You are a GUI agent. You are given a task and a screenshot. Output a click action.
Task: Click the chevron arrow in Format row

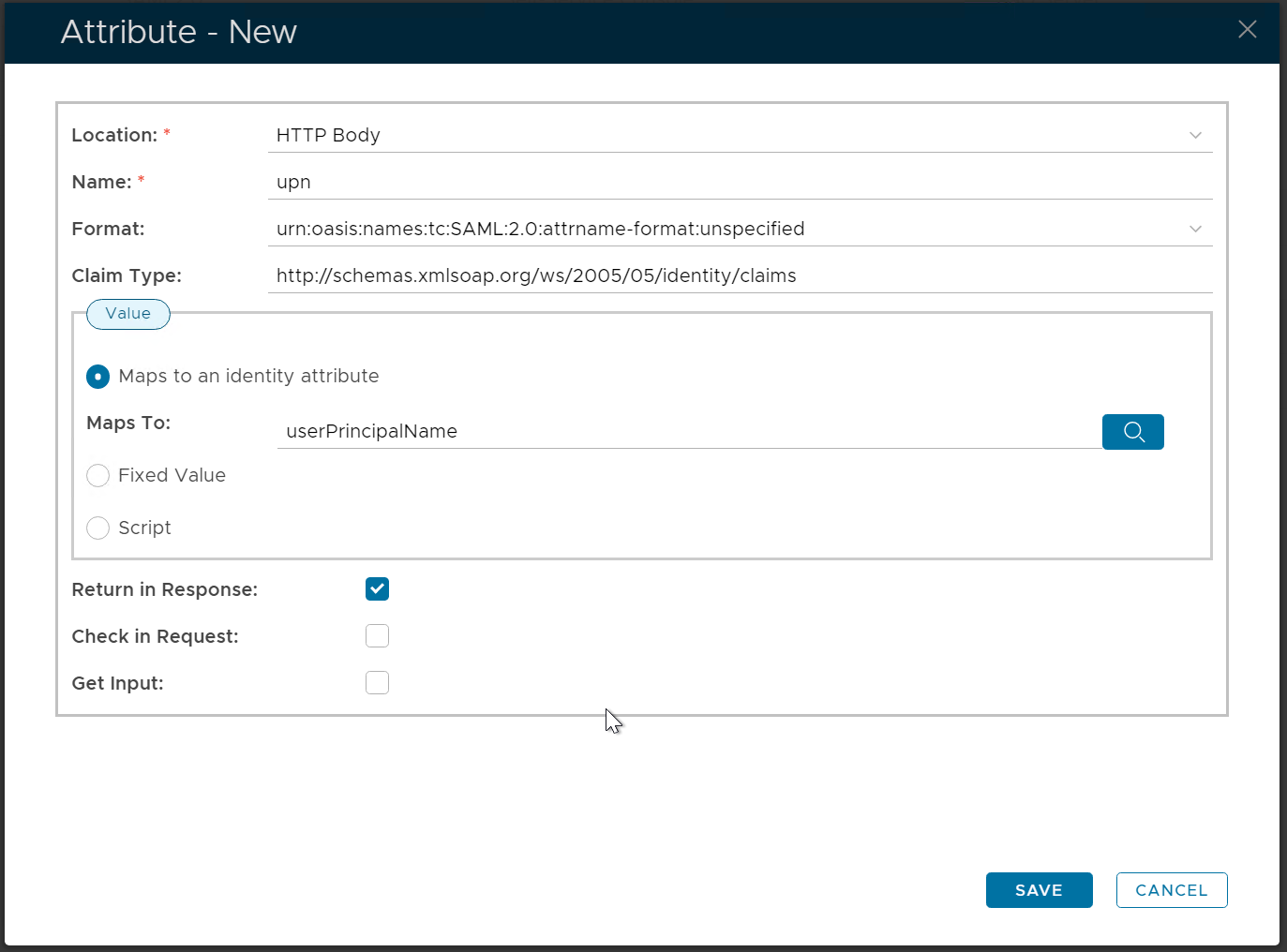[x=1195, y=230]
